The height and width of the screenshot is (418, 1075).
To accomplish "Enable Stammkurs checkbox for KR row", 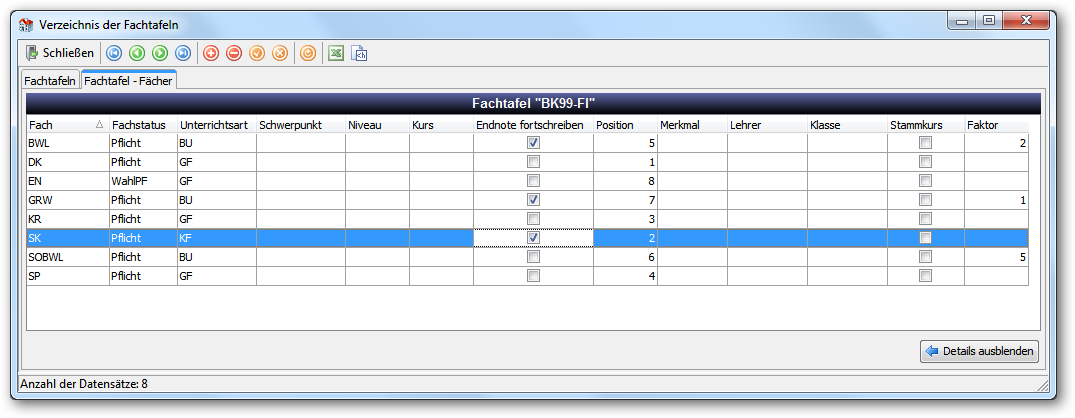I will (x=926, y=219).
